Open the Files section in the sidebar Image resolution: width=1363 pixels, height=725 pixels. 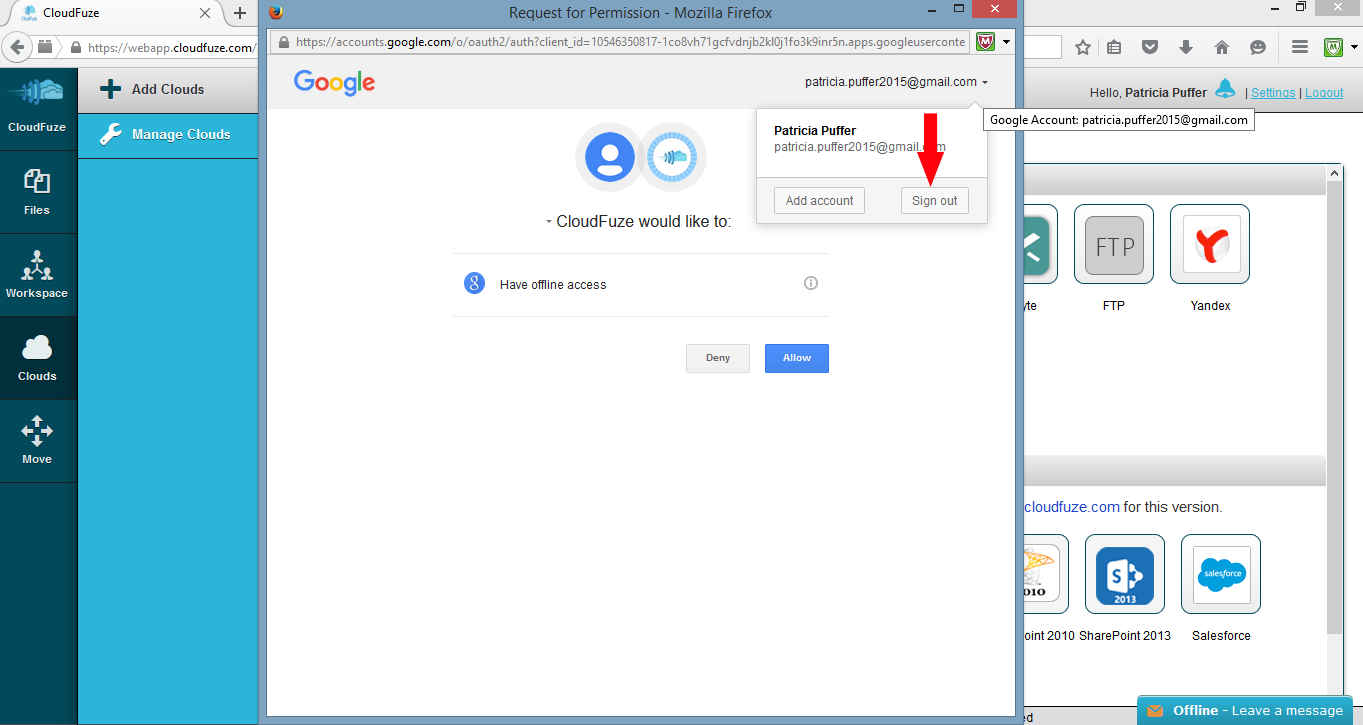coord(37,192)
